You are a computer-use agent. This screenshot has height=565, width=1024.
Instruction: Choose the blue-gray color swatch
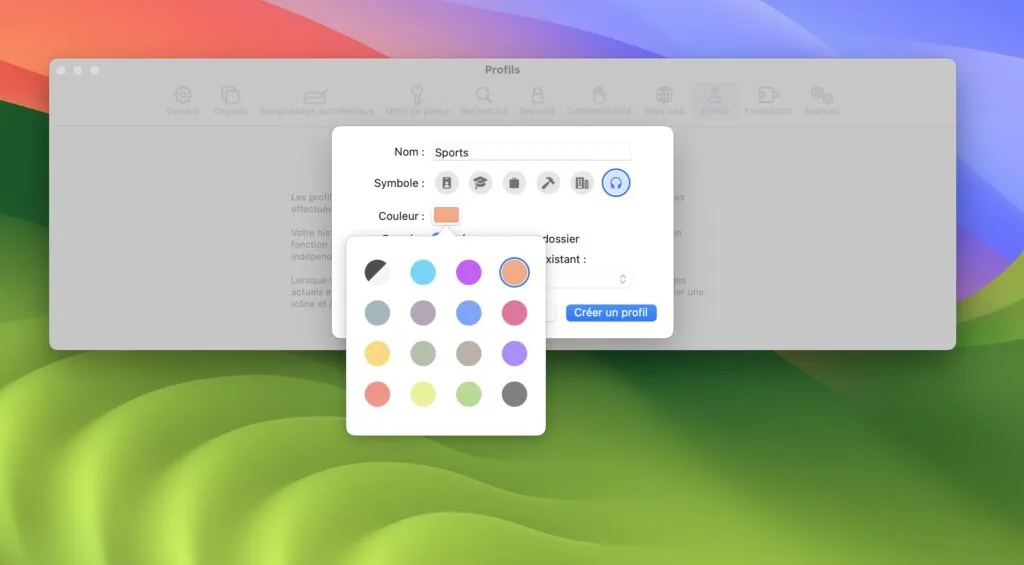coord(377,313)
